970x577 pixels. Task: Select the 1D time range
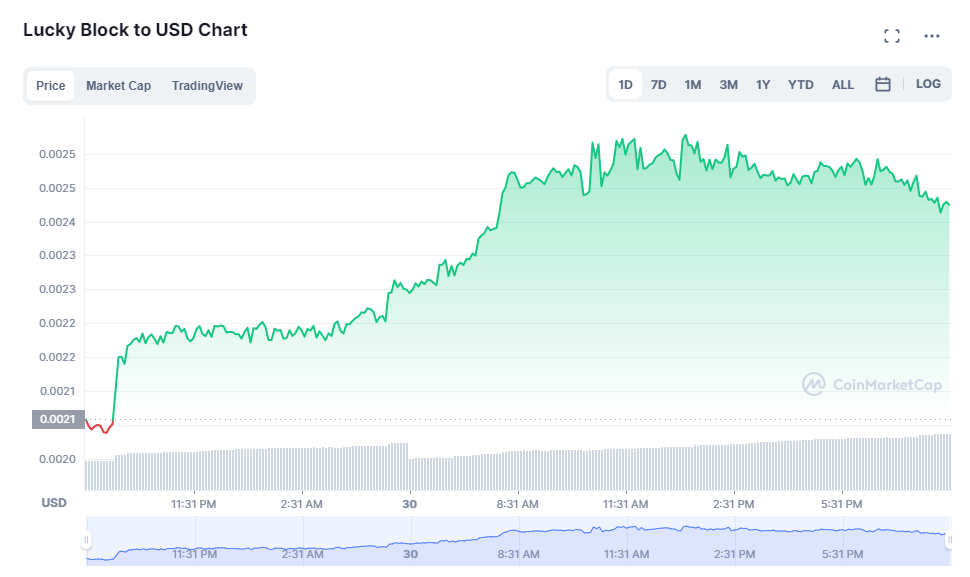[625, 84]
